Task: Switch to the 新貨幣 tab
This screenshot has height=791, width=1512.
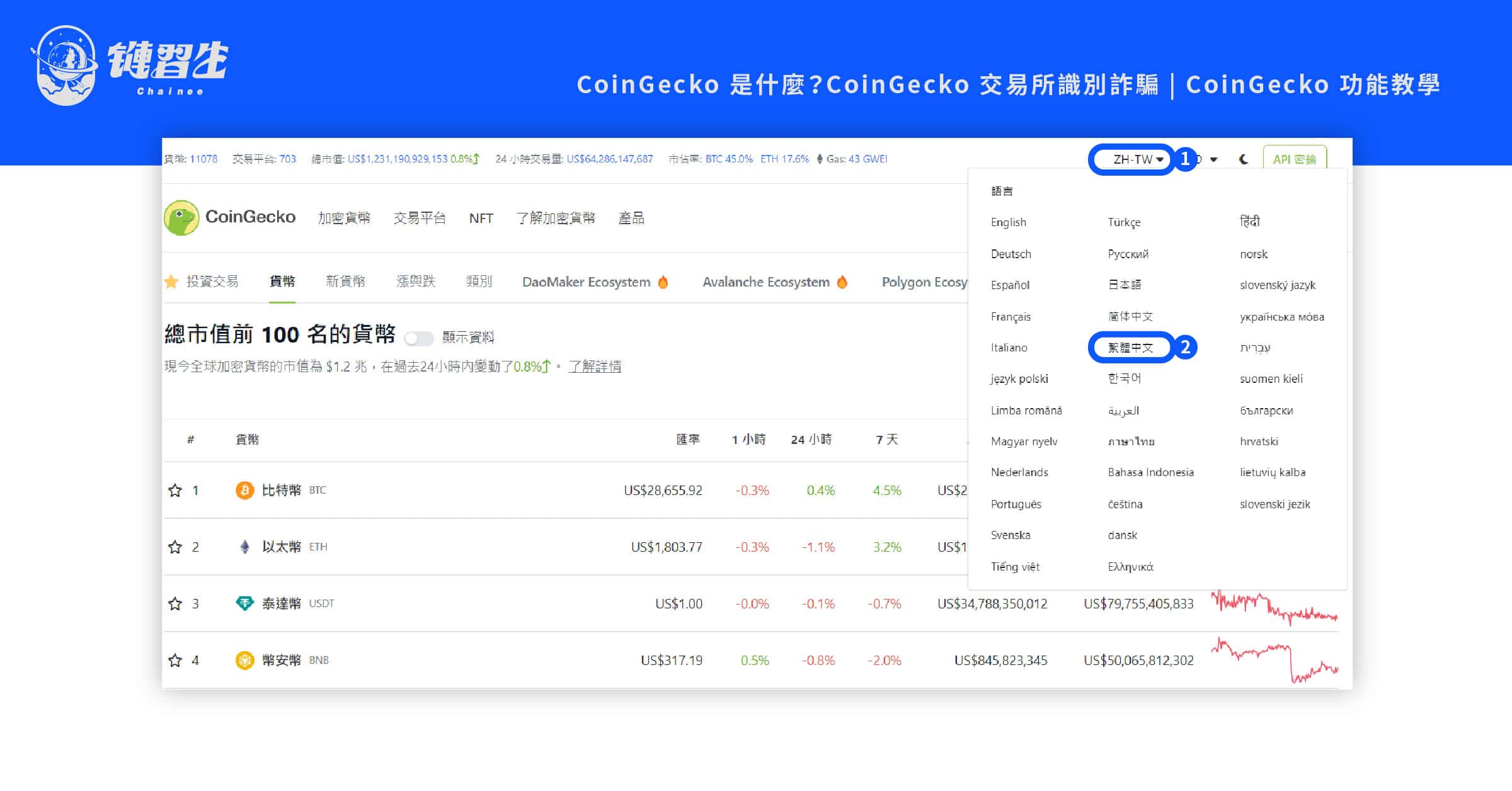Action: [345, 282]
